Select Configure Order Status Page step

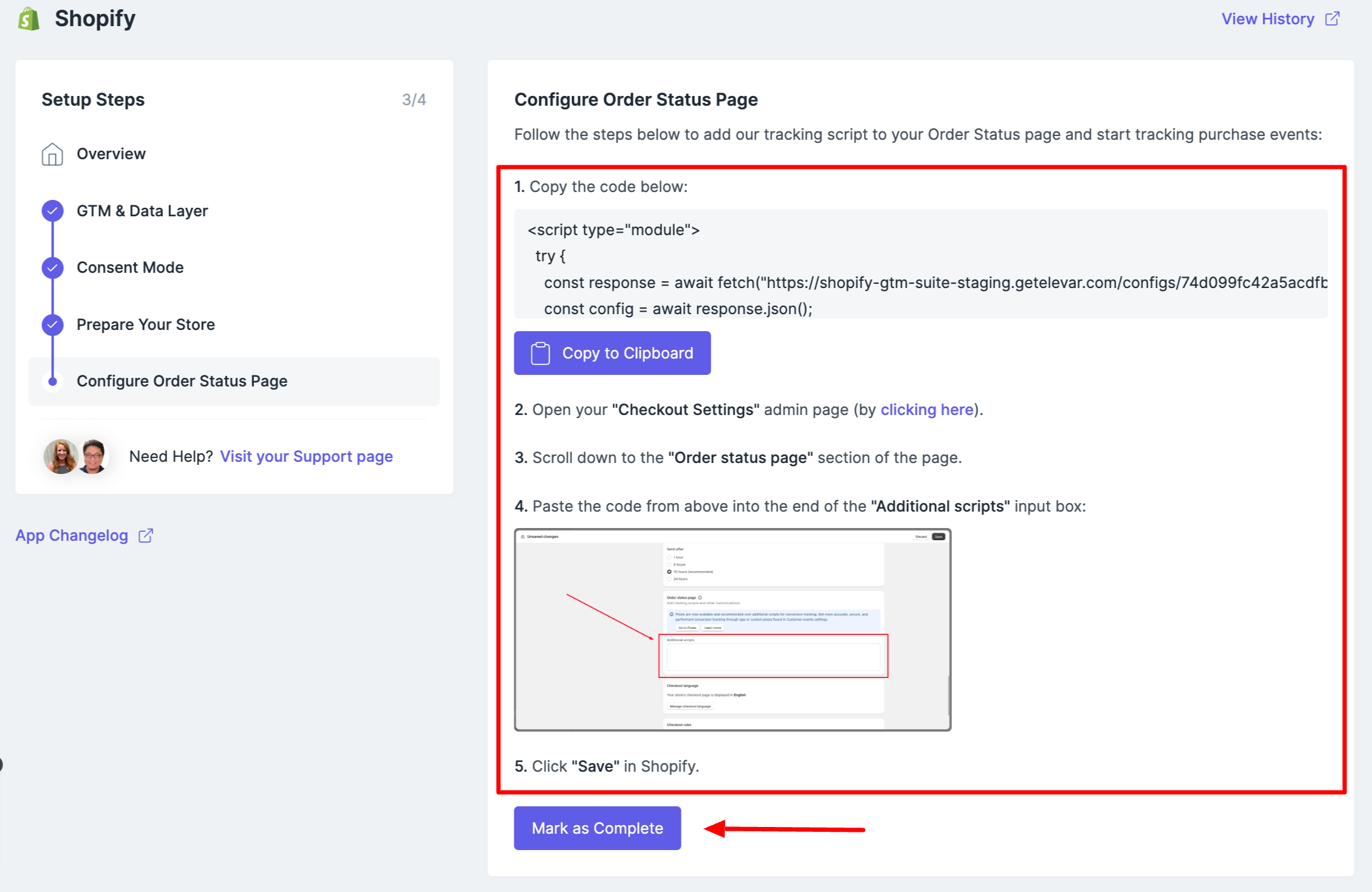182,381
